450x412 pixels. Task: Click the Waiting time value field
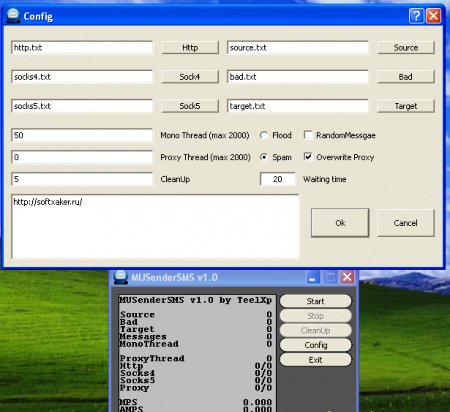point(278,179)
